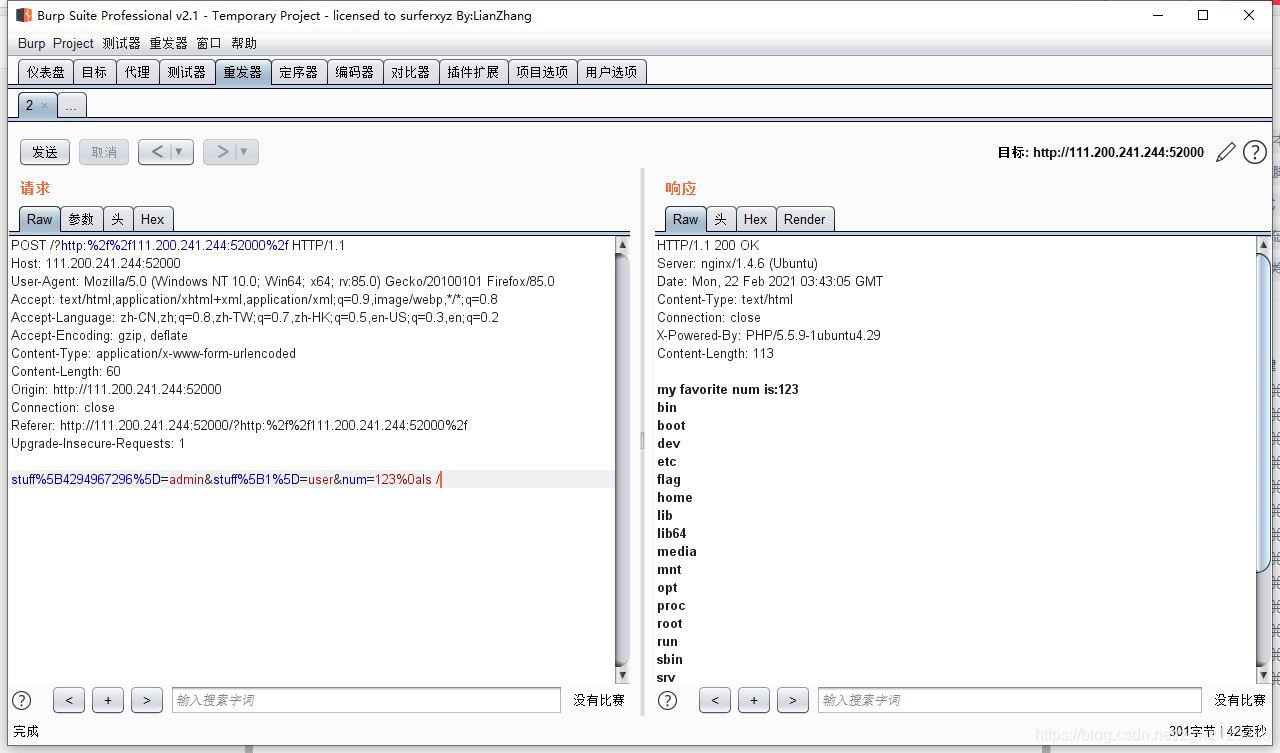
Task: Open the 测试器 menu in menu bar
Action: point(121,43)
